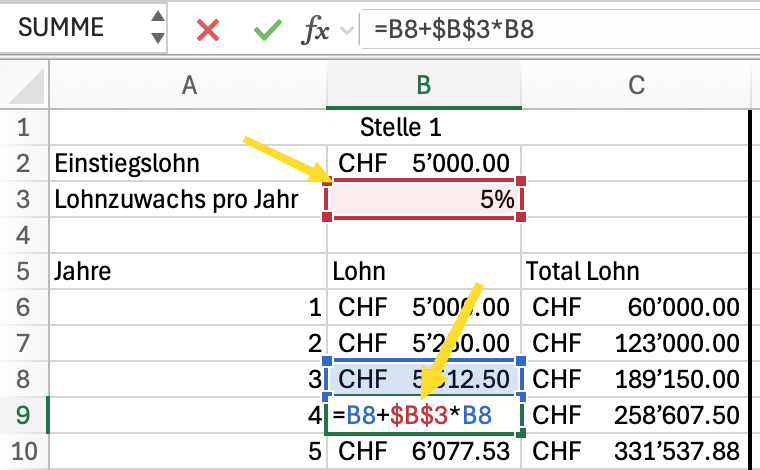Confirm formula with green checkmark icon

tap(267, 30)
